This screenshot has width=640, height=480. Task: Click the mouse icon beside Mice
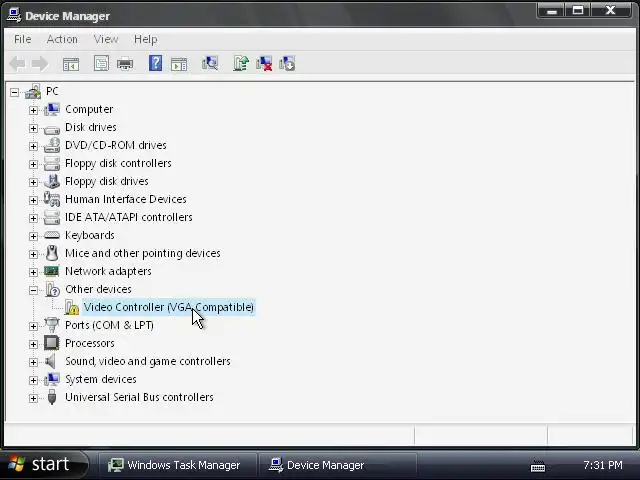pyautogui.click(x=52, y=253)
